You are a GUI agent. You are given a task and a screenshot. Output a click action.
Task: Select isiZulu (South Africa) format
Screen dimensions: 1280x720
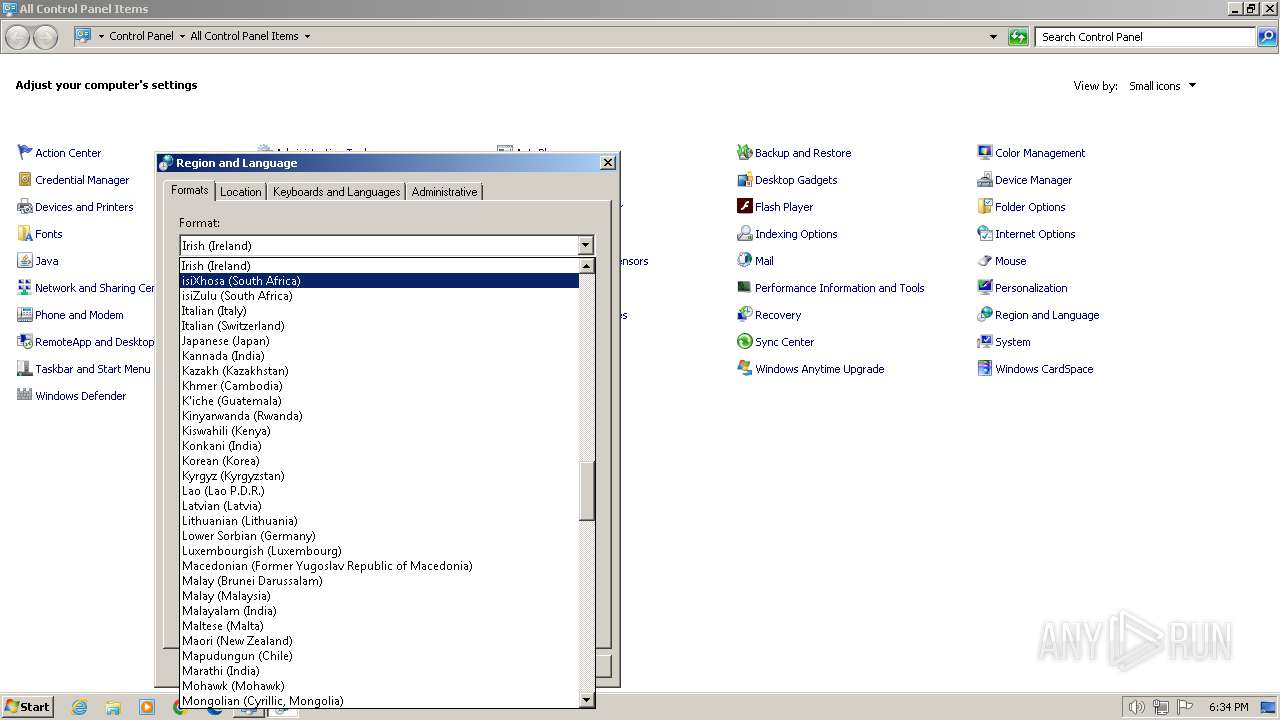(379, 296)
